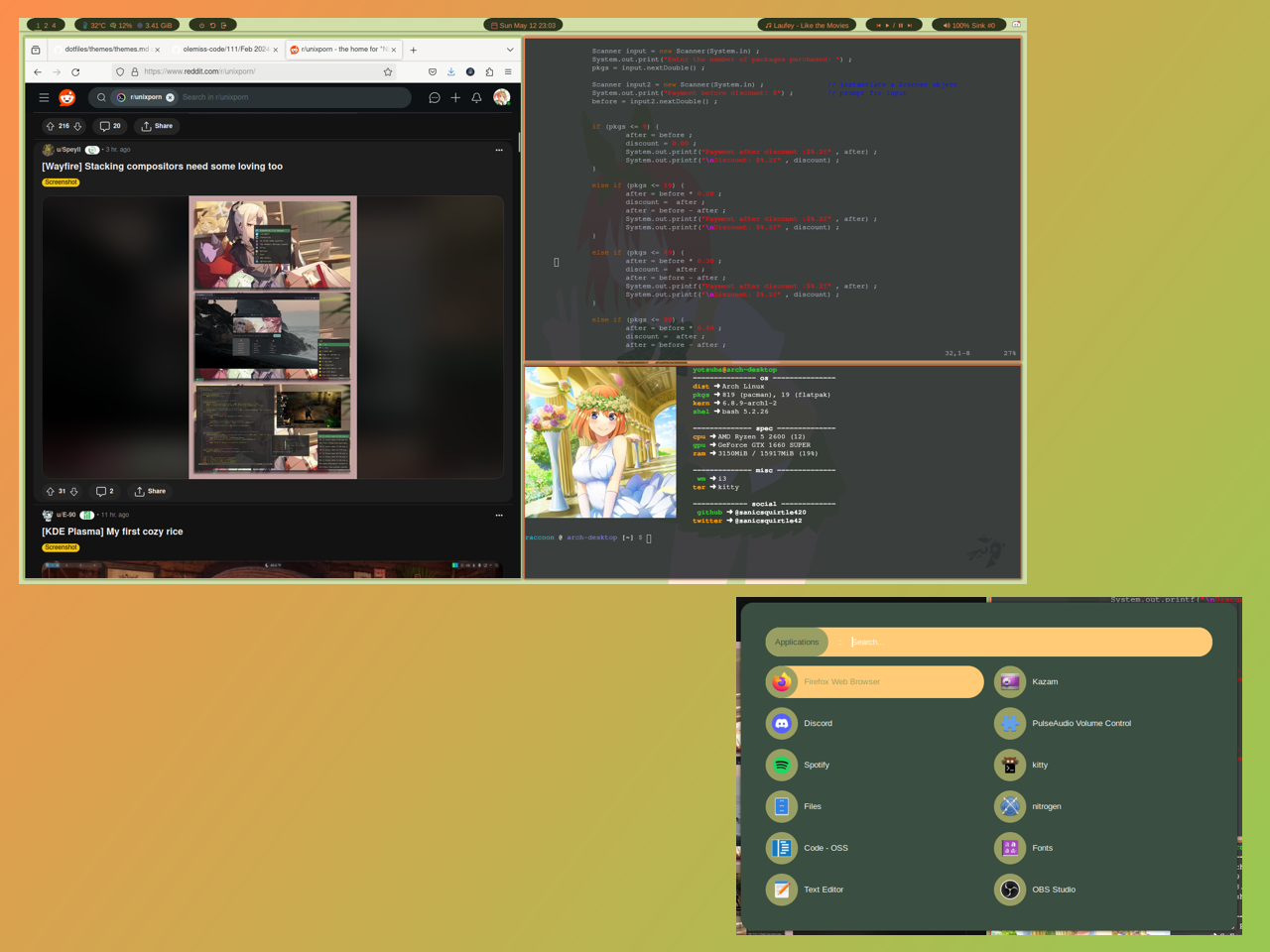This screenshot has width=1270, height=952.
Task: Click the reboot icon in the bar
Action: (212, 25)
